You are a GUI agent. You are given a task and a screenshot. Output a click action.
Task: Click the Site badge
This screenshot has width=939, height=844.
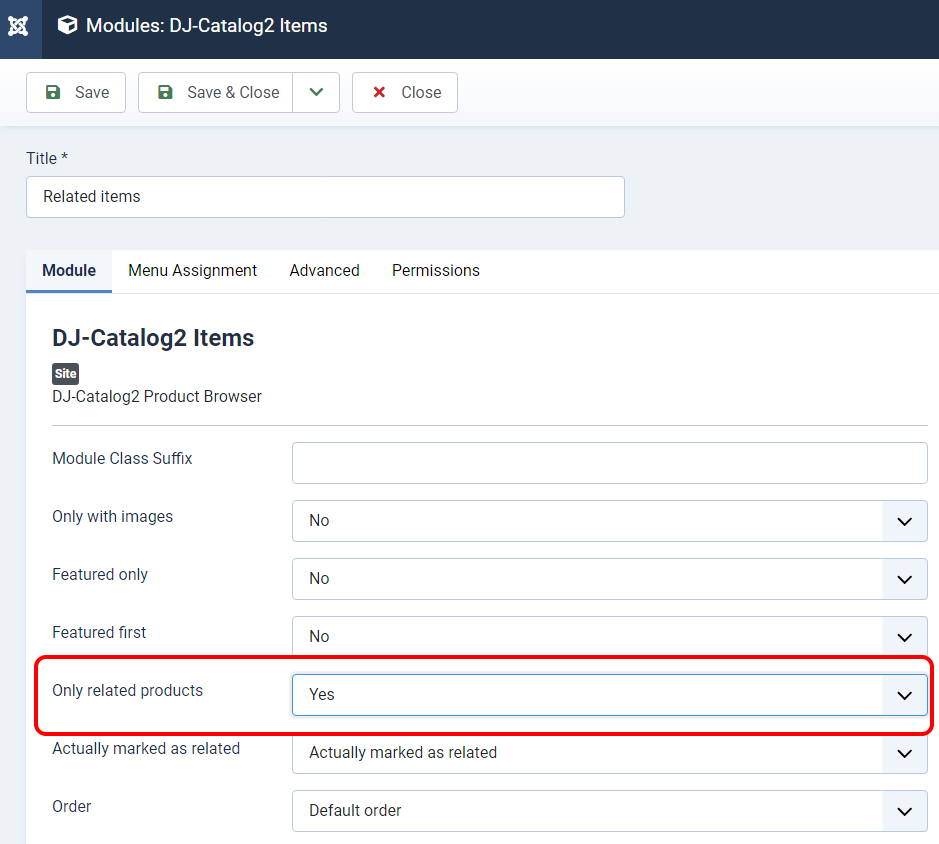(65, 374)
